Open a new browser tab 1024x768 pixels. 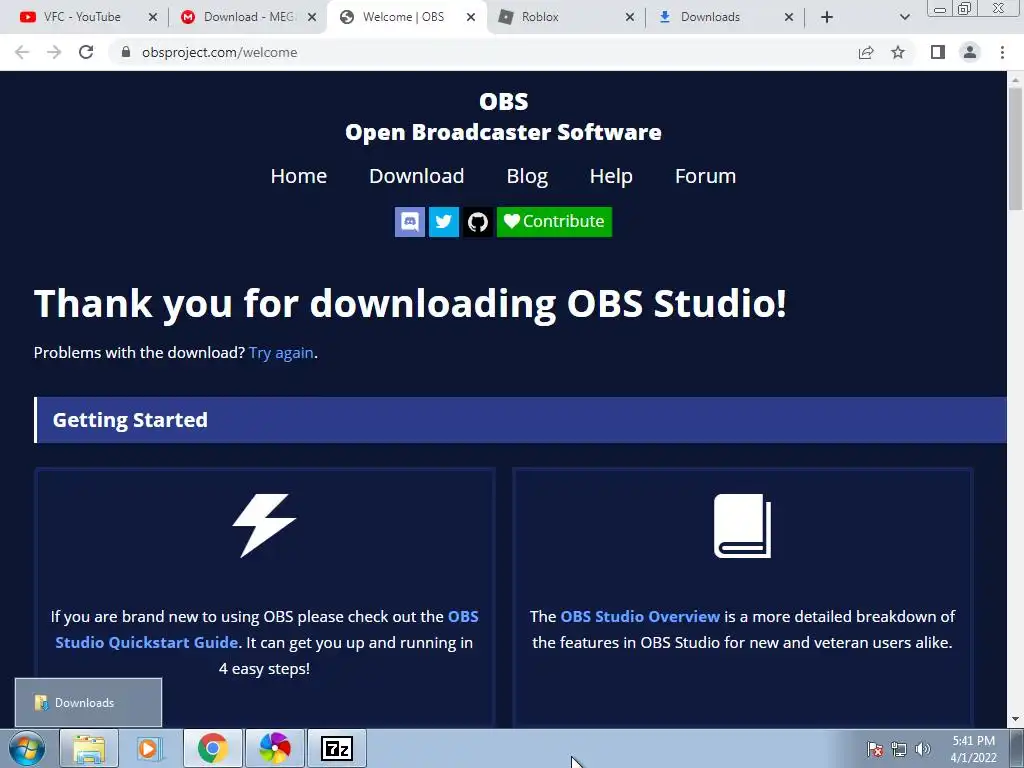tap(827, 17)
